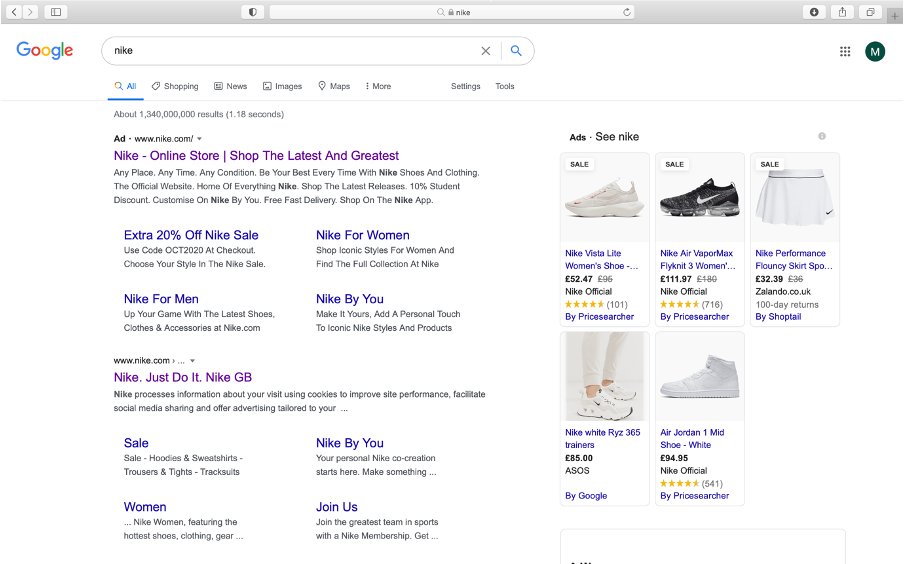Viewport: 904px width, 564px height.
Task: Switch to the Shopping tab
Action: pyautogui.click(x=175, y=86)
